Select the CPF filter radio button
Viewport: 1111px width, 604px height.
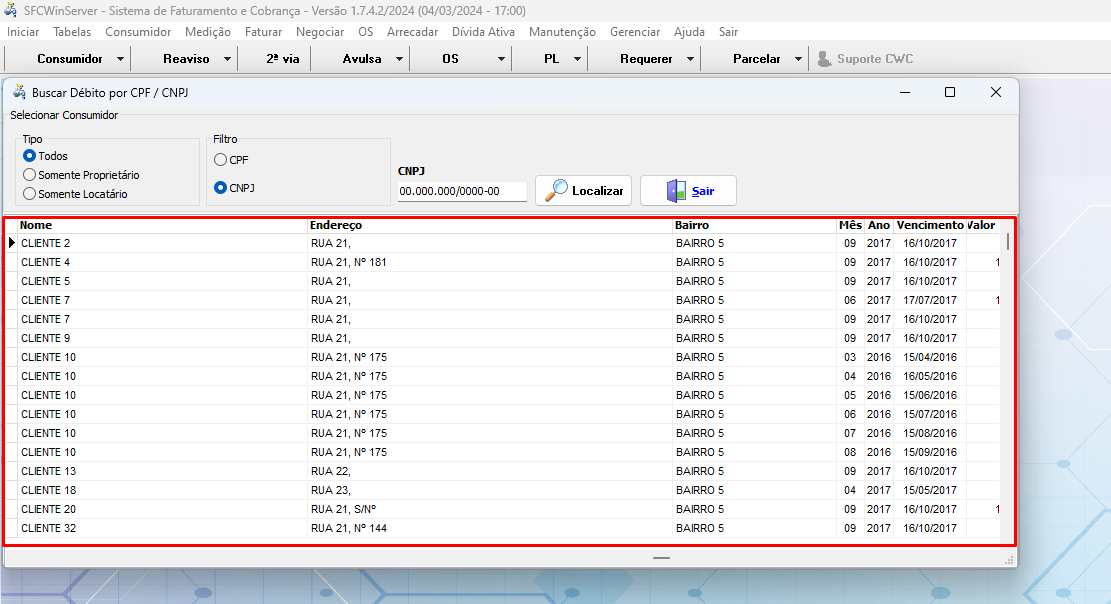coord(220,160)
